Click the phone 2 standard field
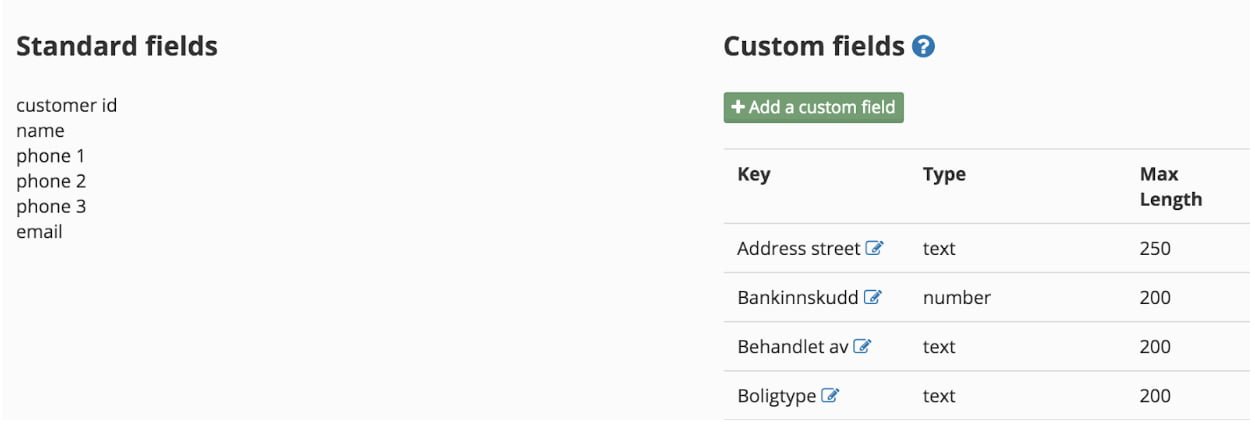Viewport: 1255px width, 424px height. tap(51, 181)
